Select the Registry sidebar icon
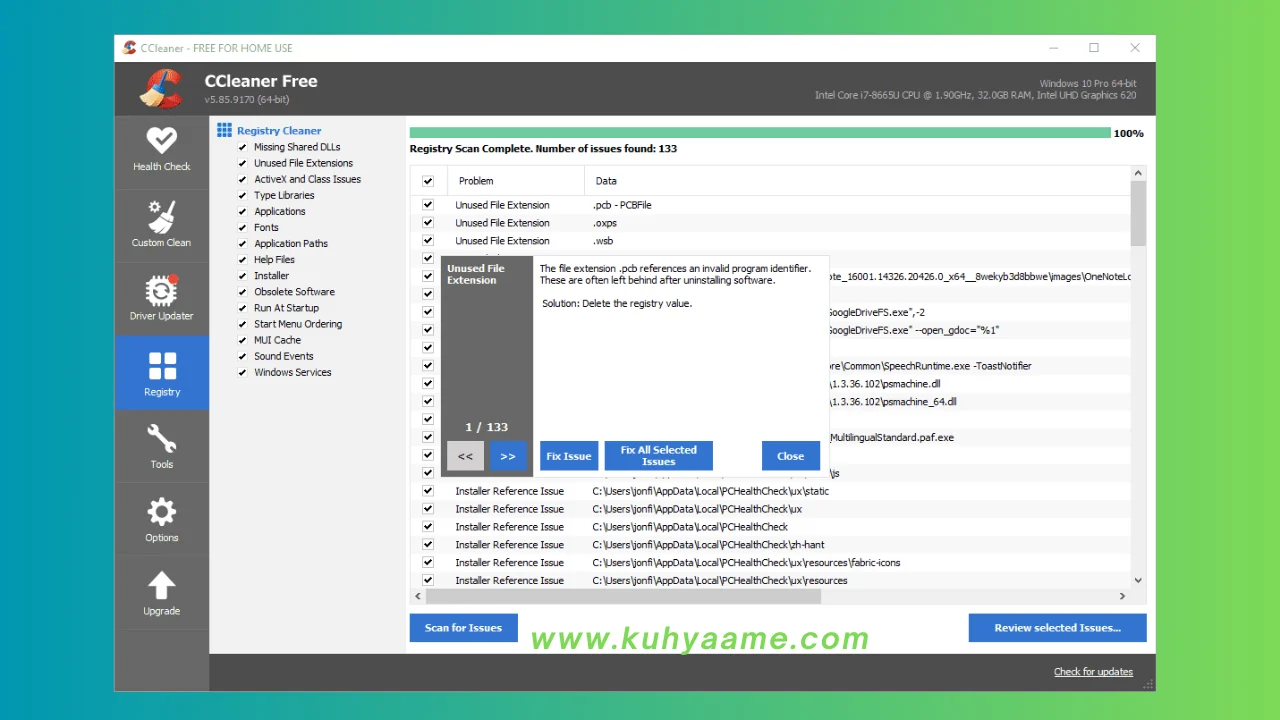 161,366
